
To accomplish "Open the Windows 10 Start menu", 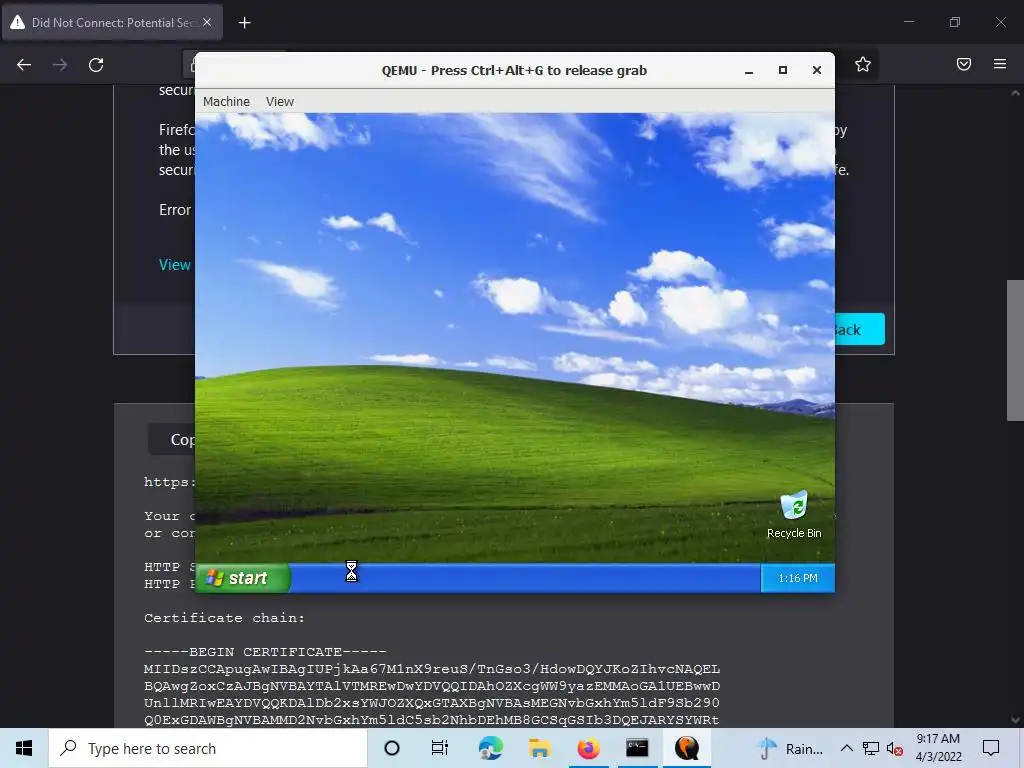I will (24, 748).
